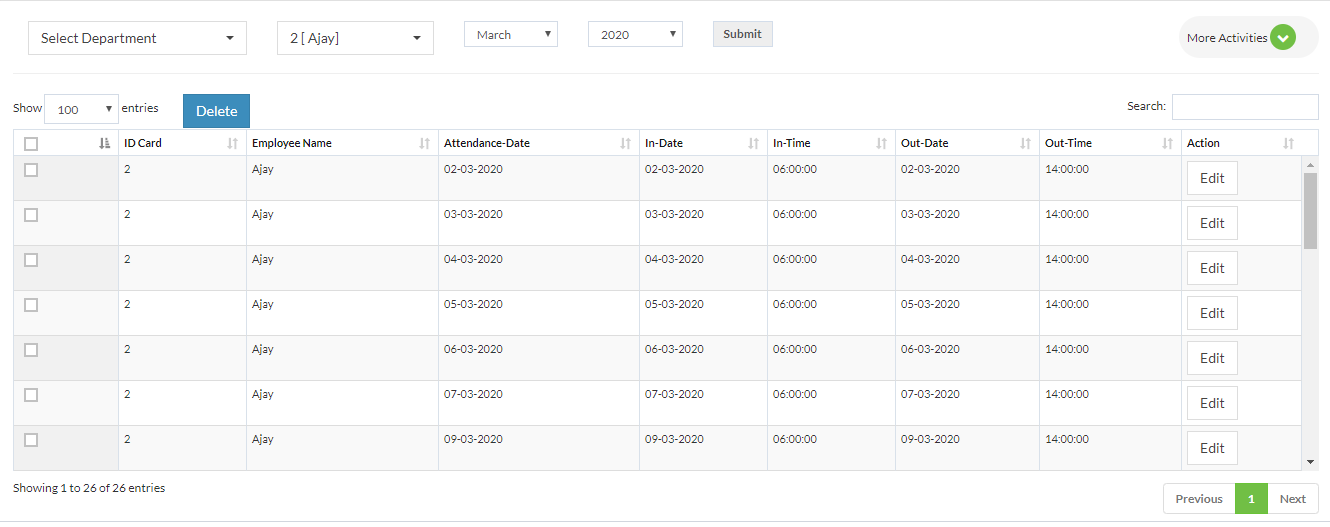Sort by Out-Date column arrows
Screen dimensions: 1330x527
[x=1026, y=143]
